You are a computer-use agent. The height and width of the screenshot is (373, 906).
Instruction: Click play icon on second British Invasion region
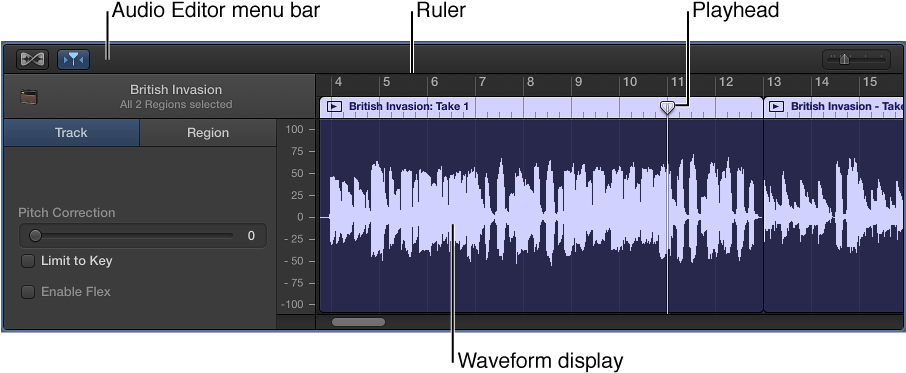tap(777, 107)
